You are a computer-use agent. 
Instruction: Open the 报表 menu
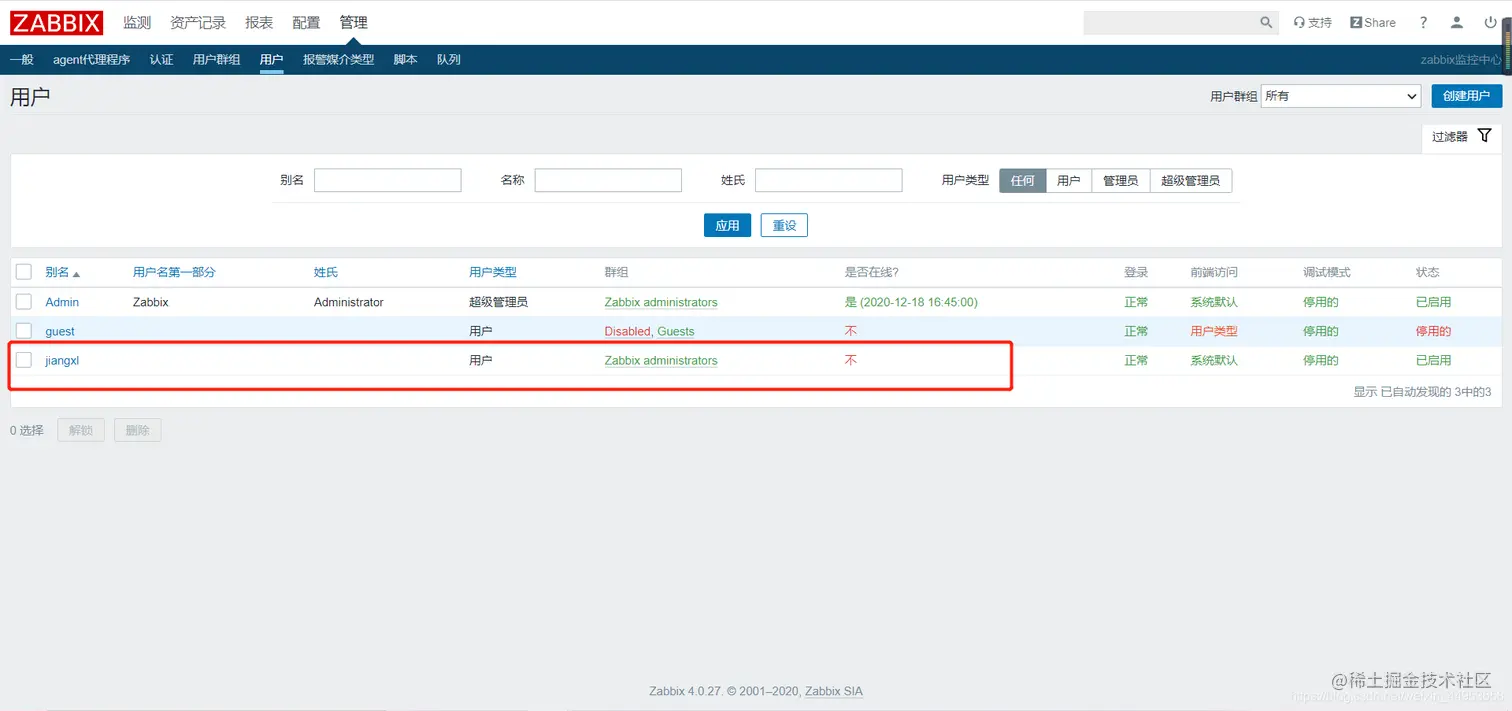pyautogui.click(x=259, y=22)
